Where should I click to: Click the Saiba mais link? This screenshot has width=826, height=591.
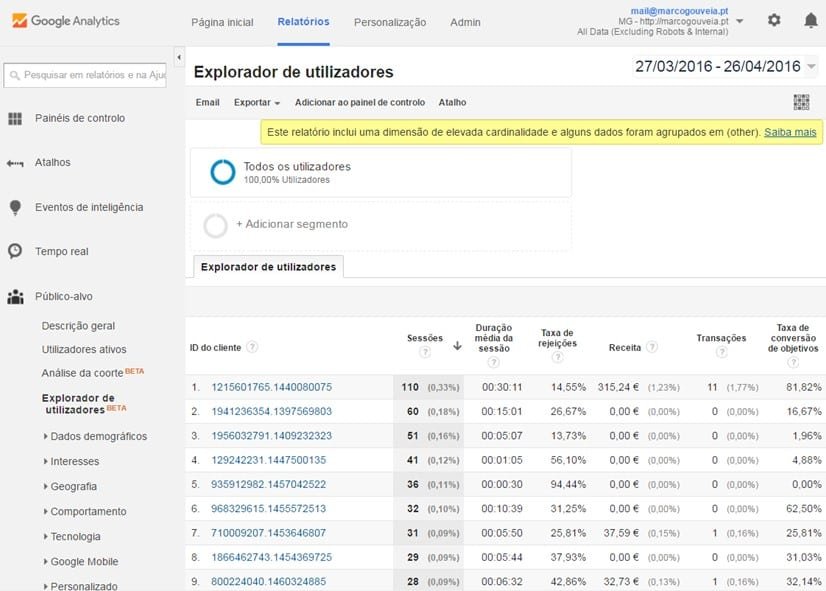click(x=790, y=132)
